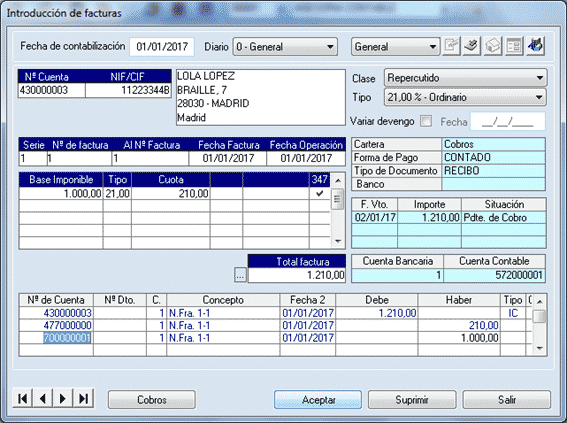Click the Debe column header

click(x=377, y=300)
